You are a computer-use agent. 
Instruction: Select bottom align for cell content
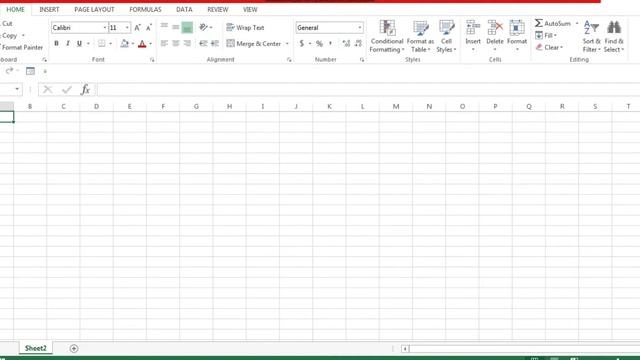(x=187, y=27)
